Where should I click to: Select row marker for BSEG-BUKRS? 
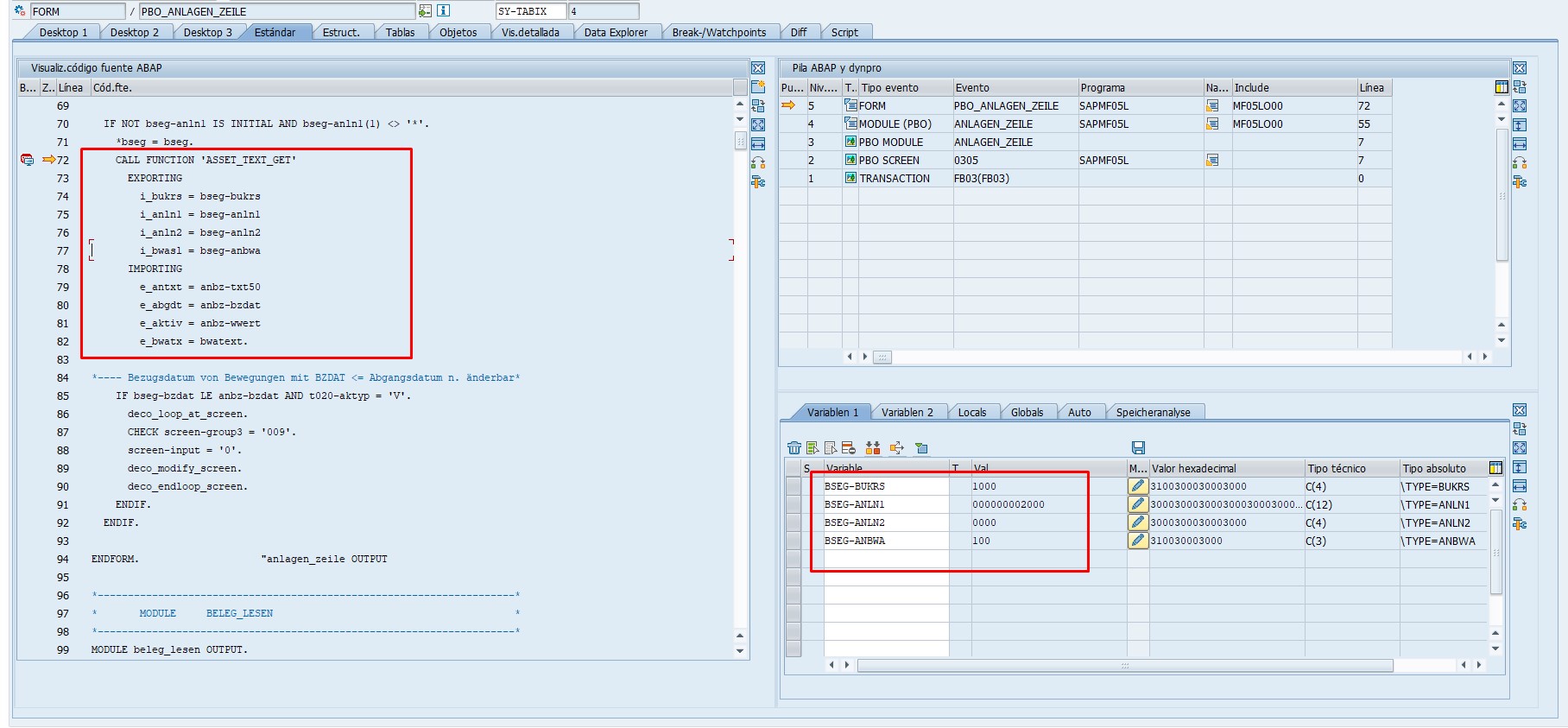click(x=793, y=486)
